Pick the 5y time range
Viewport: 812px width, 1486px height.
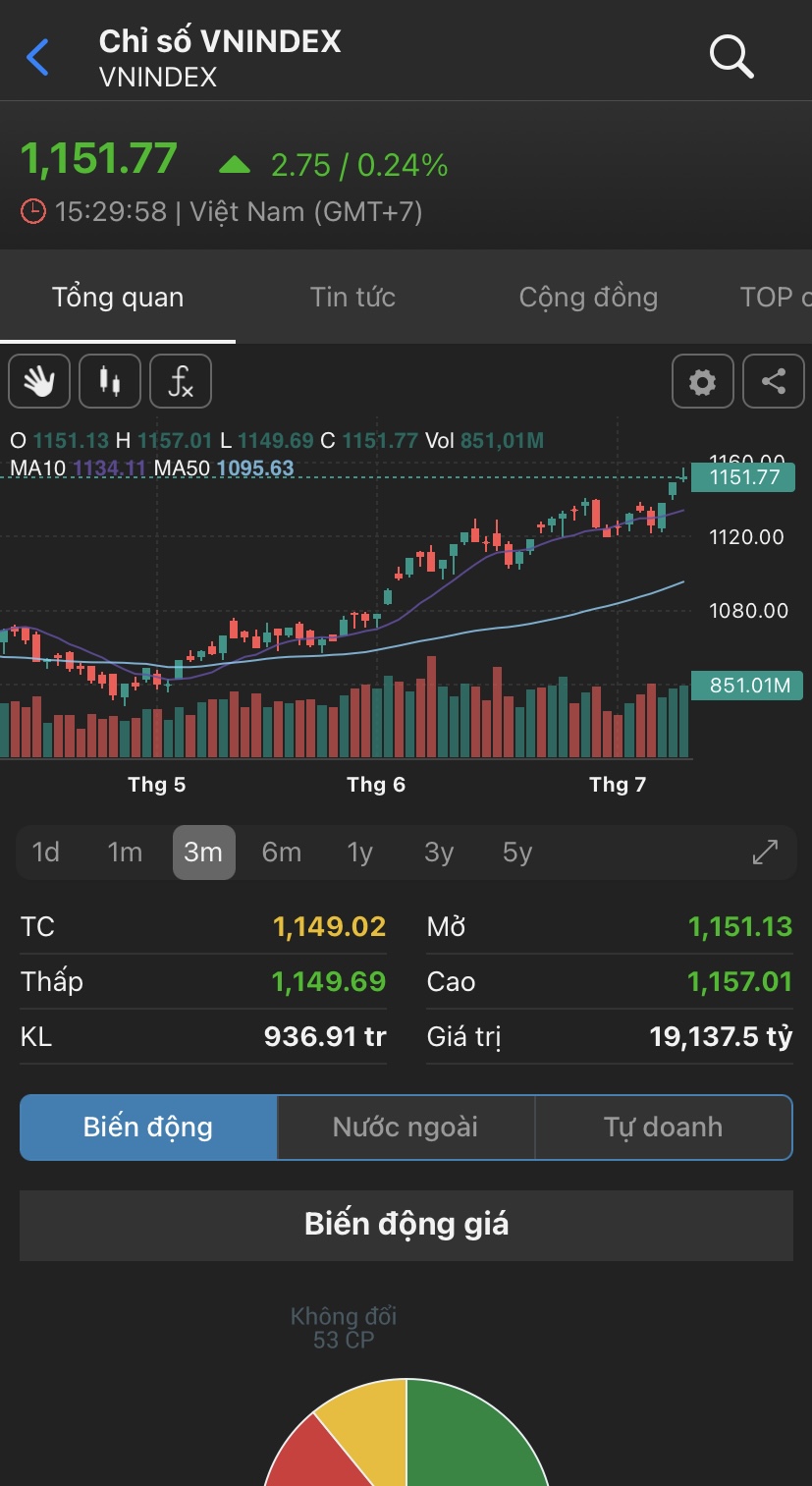(517, 853)
